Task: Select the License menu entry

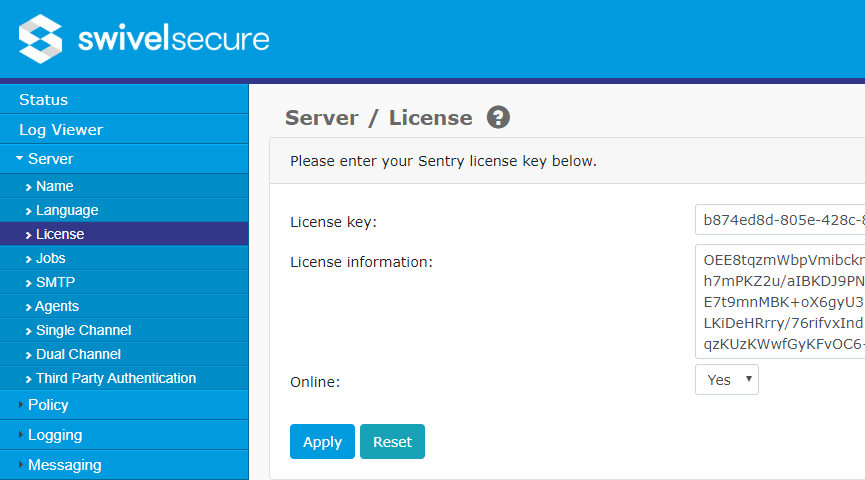Action: [x=124, y=234]
